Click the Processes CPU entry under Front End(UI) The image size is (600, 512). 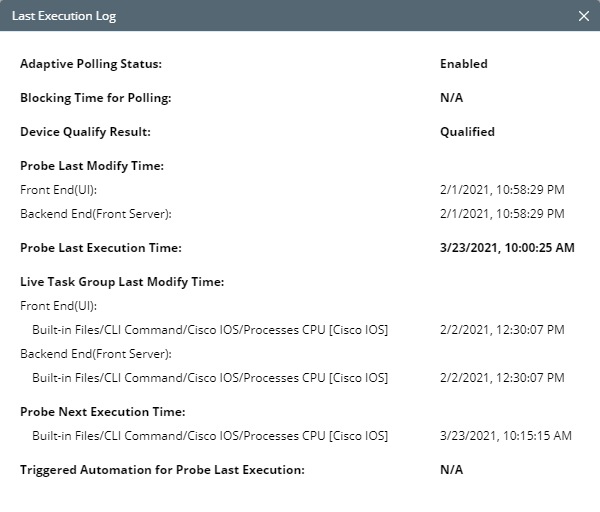pos(210,330)
